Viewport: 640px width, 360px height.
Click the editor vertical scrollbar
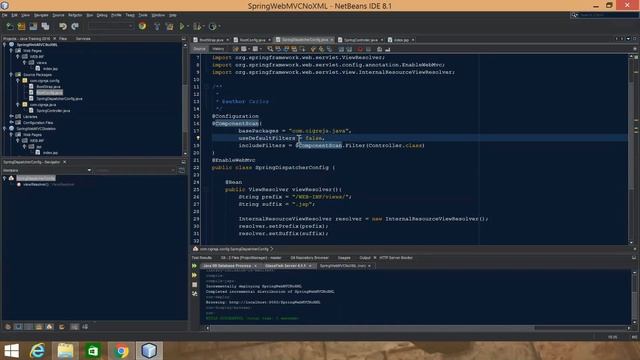(x=630, y=149)
